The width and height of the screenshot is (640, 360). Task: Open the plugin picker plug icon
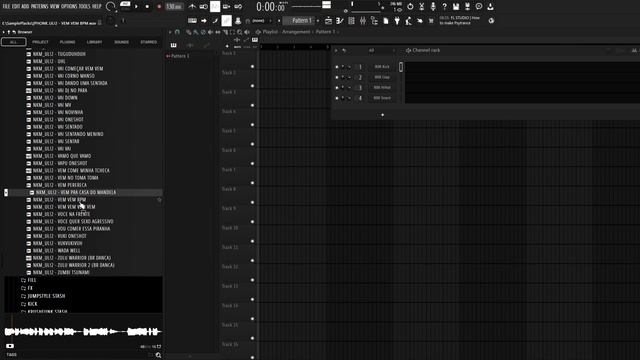pyautogui.click(x=397, y=20)
